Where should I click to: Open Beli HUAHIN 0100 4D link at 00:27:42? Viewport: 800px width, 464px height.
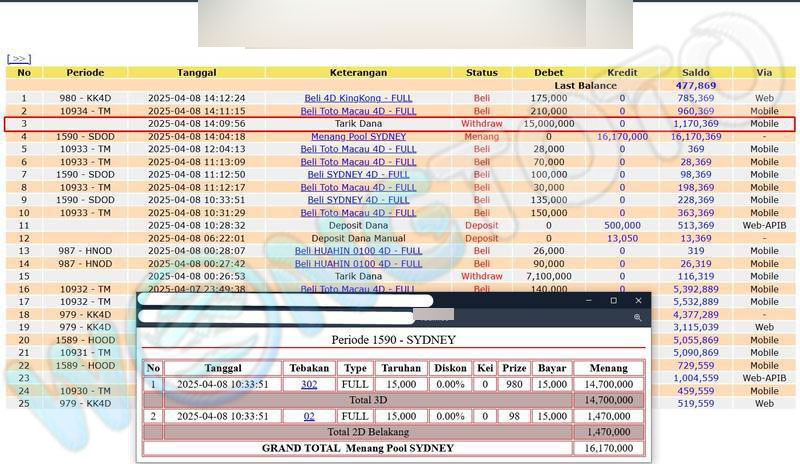pyautogui.click(x=358, y=264)
